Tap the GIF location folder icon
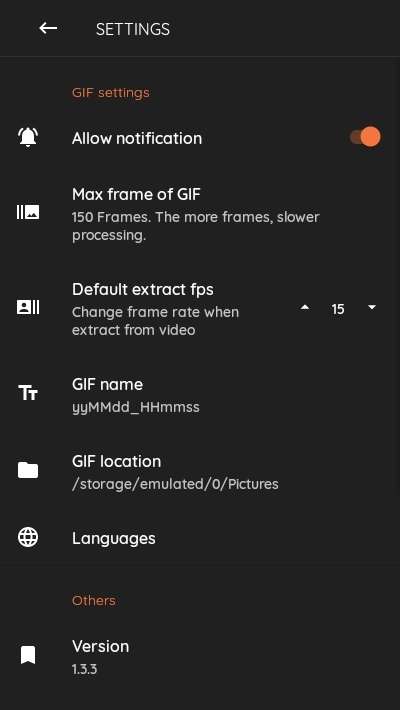 click(28, 470)
